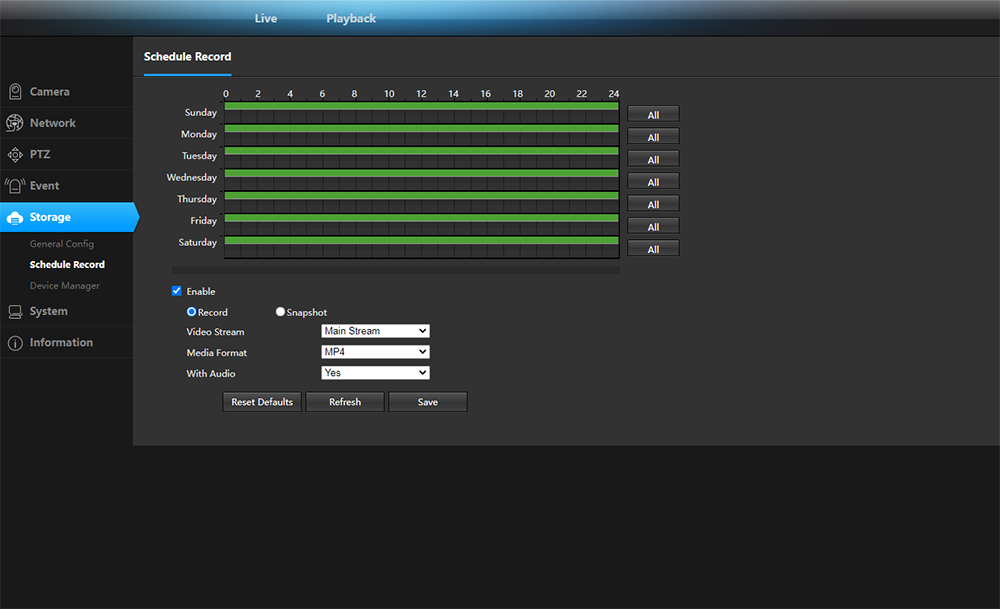Screen dimensions: 1000x609
Task: Click the Event alarm icon
Action: coord(15,186)
